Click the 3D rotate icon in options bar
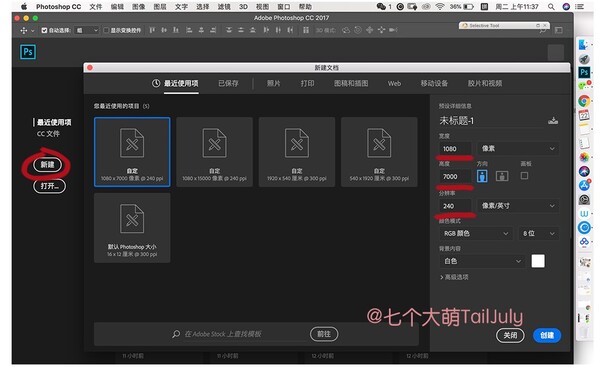The width and height of the screenshot is (600, 372). point(346,30)
